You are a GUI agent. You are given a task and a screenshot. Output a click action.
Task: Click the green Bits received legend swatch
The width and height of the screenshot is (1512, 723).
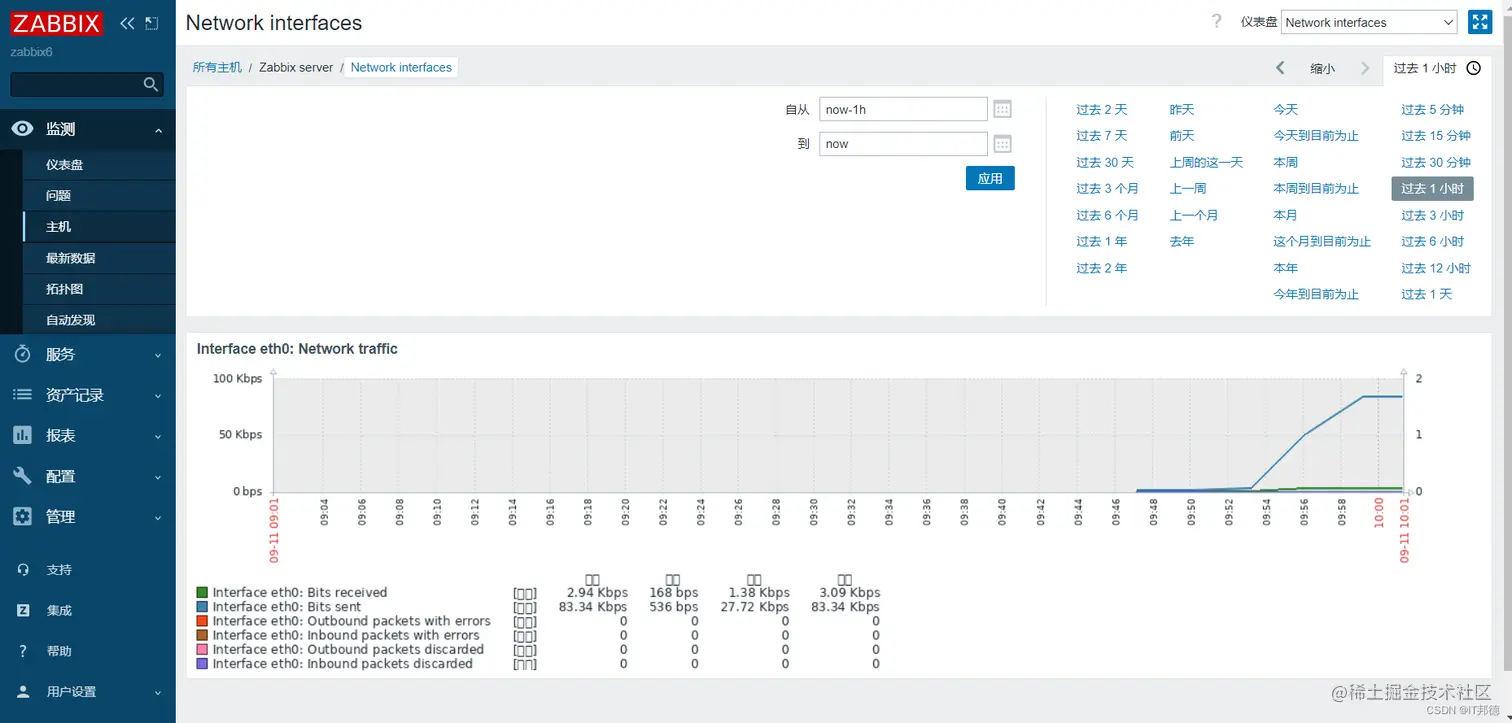pyautogui.click(x=202, y=593)
